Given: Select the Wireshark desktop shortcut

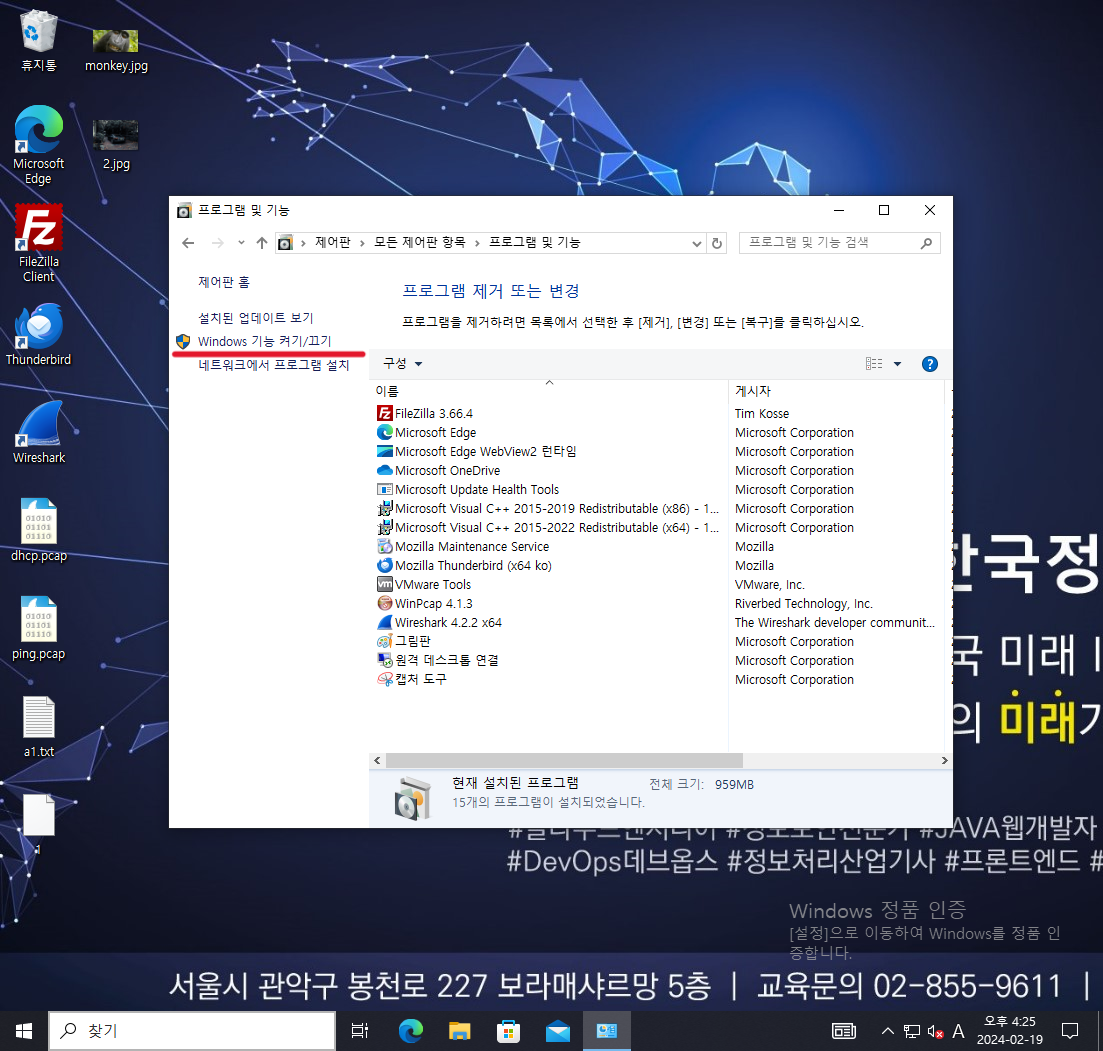Looking at the screenshot, I should click(x=39, y=433).
